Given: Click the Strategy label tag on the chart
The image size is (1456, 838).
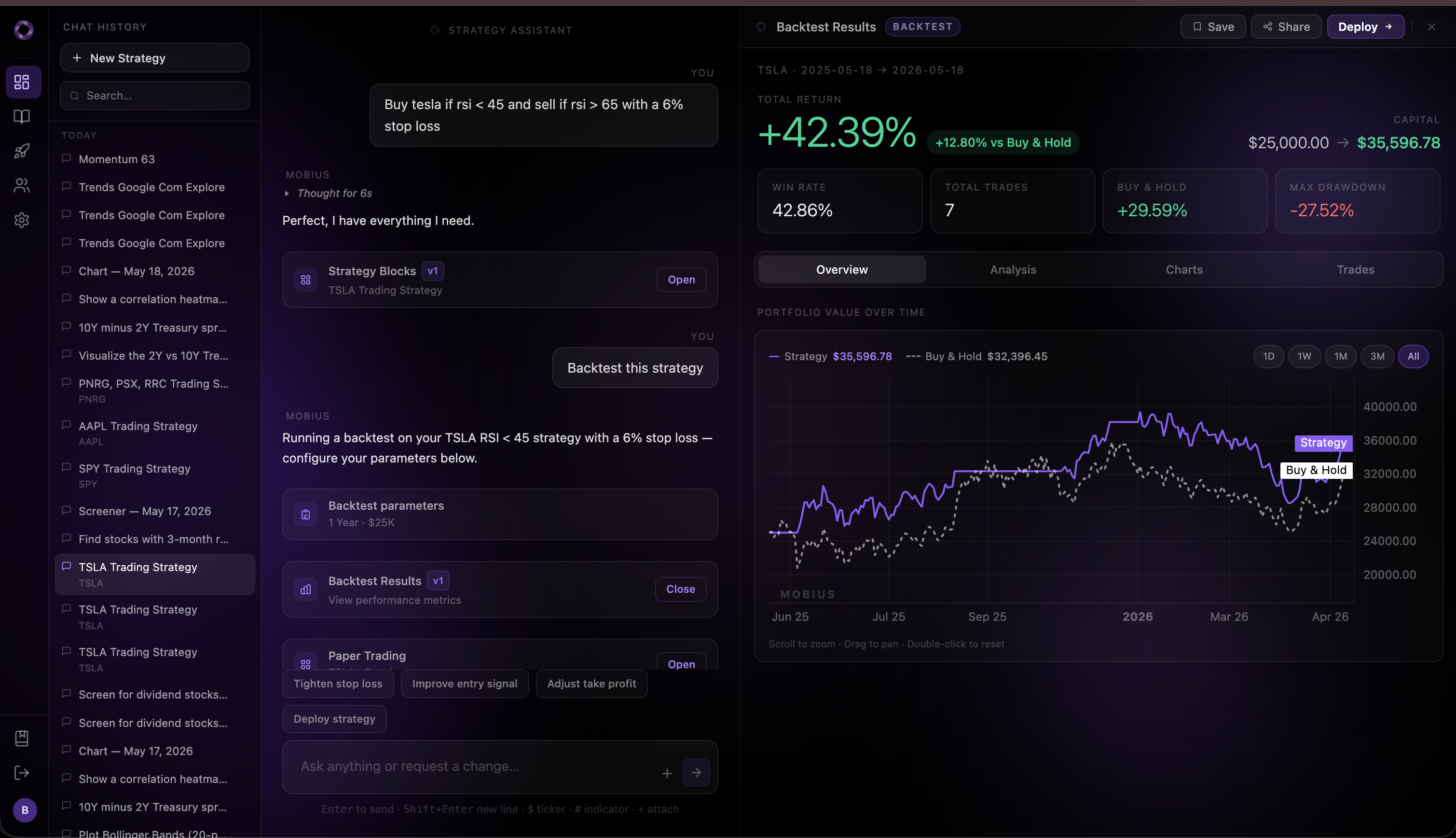Looking at the screenshot, I should (1323, 443).
